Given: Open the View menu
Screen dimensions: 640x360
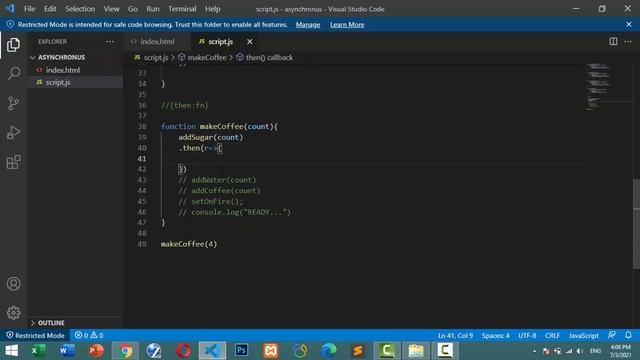Looking at the screenshot, I should click(111, 9).
